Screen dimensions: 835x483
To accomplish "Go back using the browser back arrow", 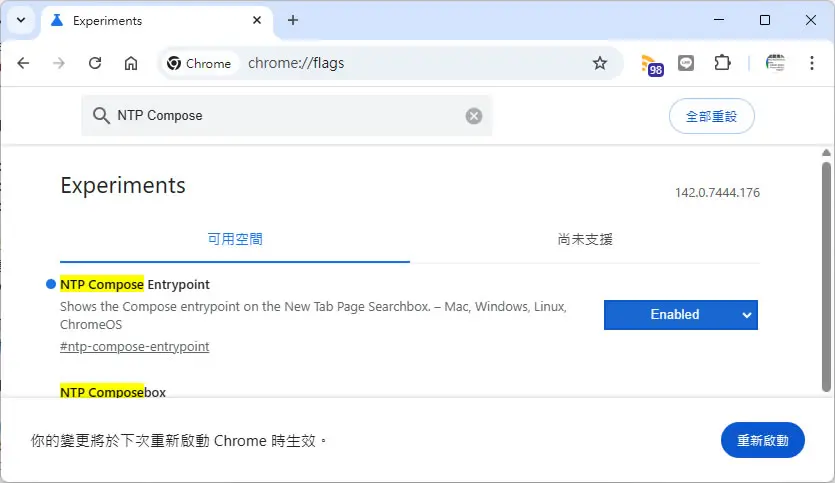I will coord(23,63).
